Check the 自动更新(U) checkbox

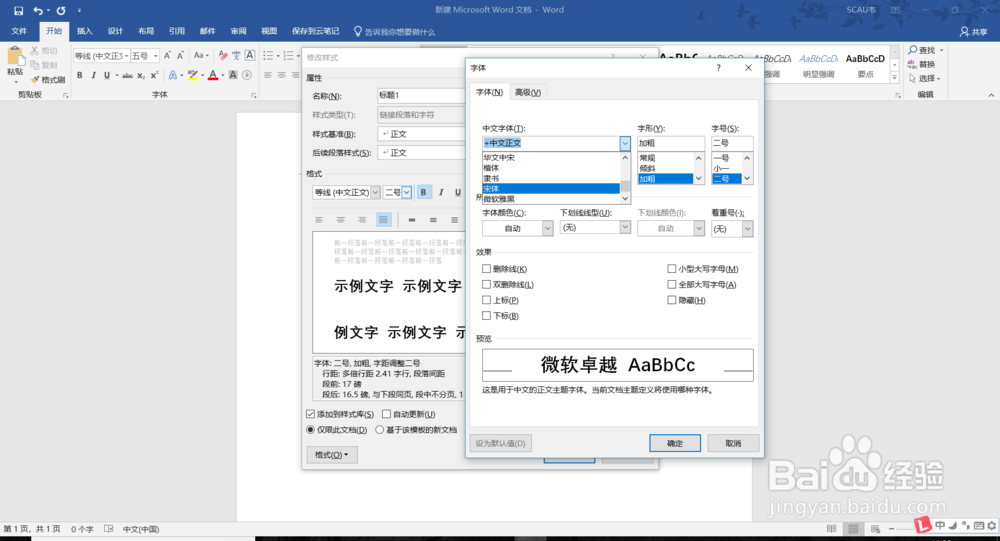(386, 414)
